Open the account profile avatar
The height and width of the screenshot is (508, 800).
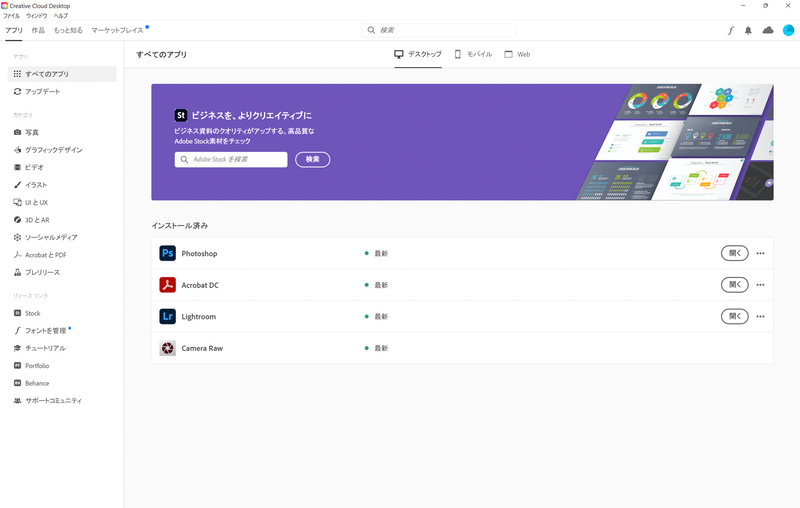pyautogui.click(x=788, y=31)
